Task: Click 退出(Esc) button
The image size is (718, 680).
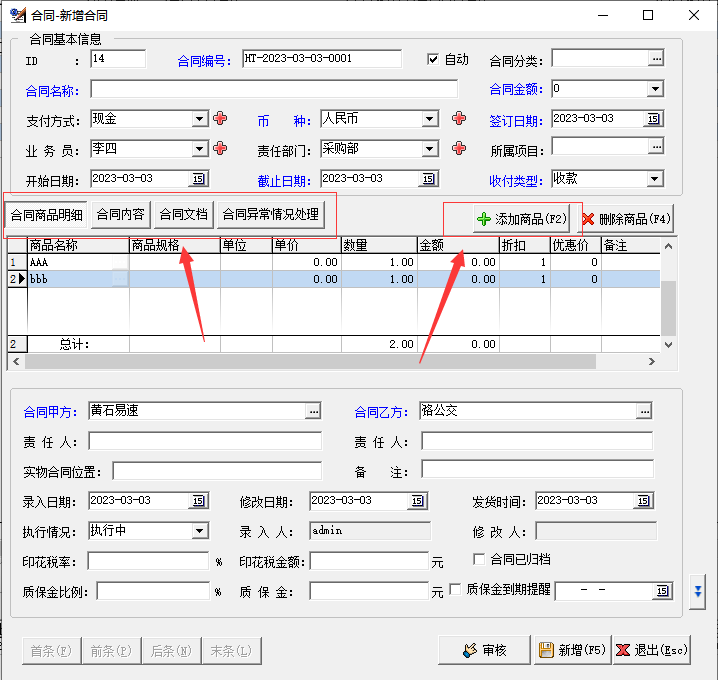Action: [x=652, y=650]
